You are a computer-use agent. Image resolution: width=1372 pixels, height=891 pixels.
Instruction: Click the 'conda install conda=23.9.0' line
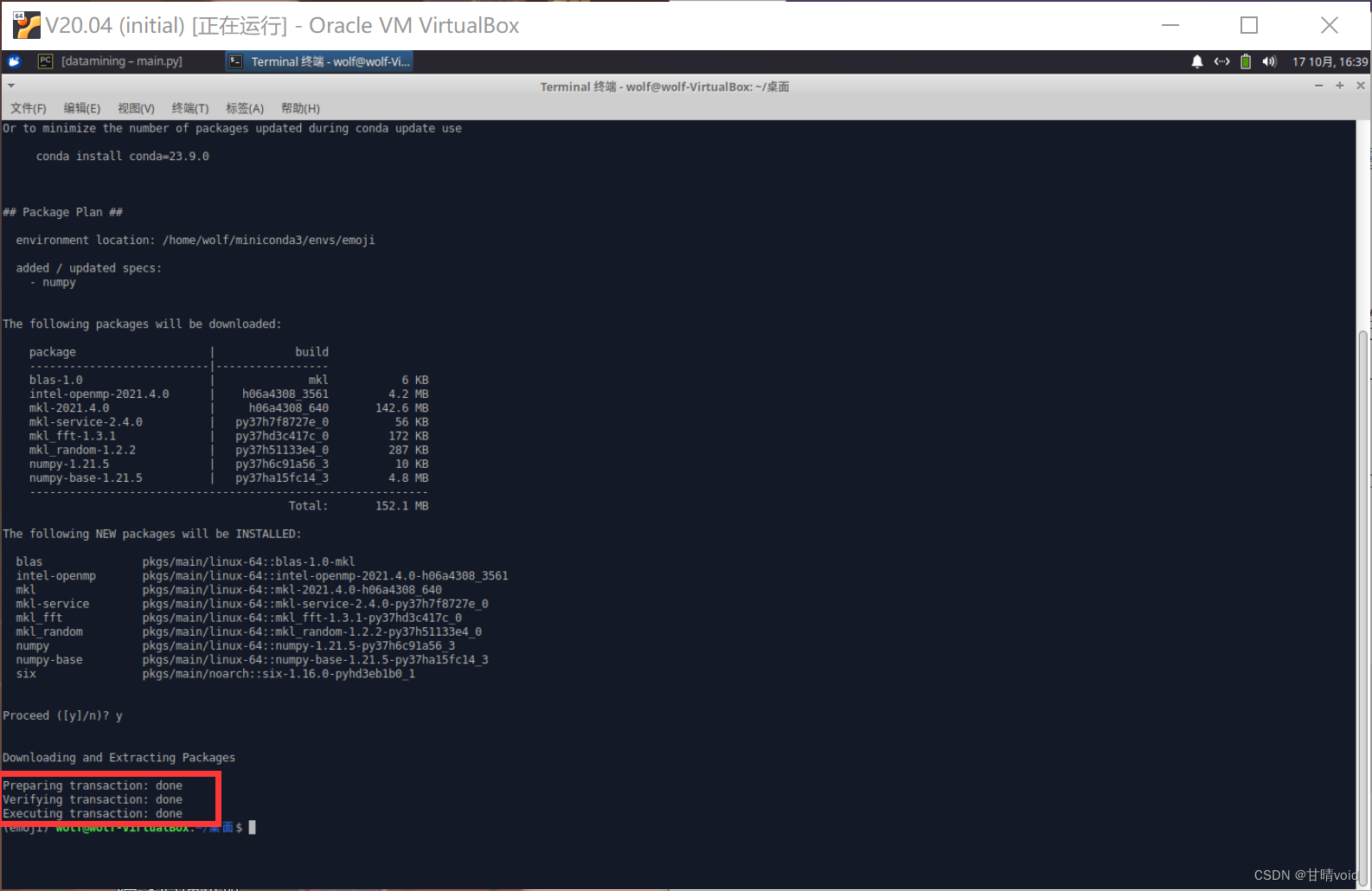tap(123, 156)
